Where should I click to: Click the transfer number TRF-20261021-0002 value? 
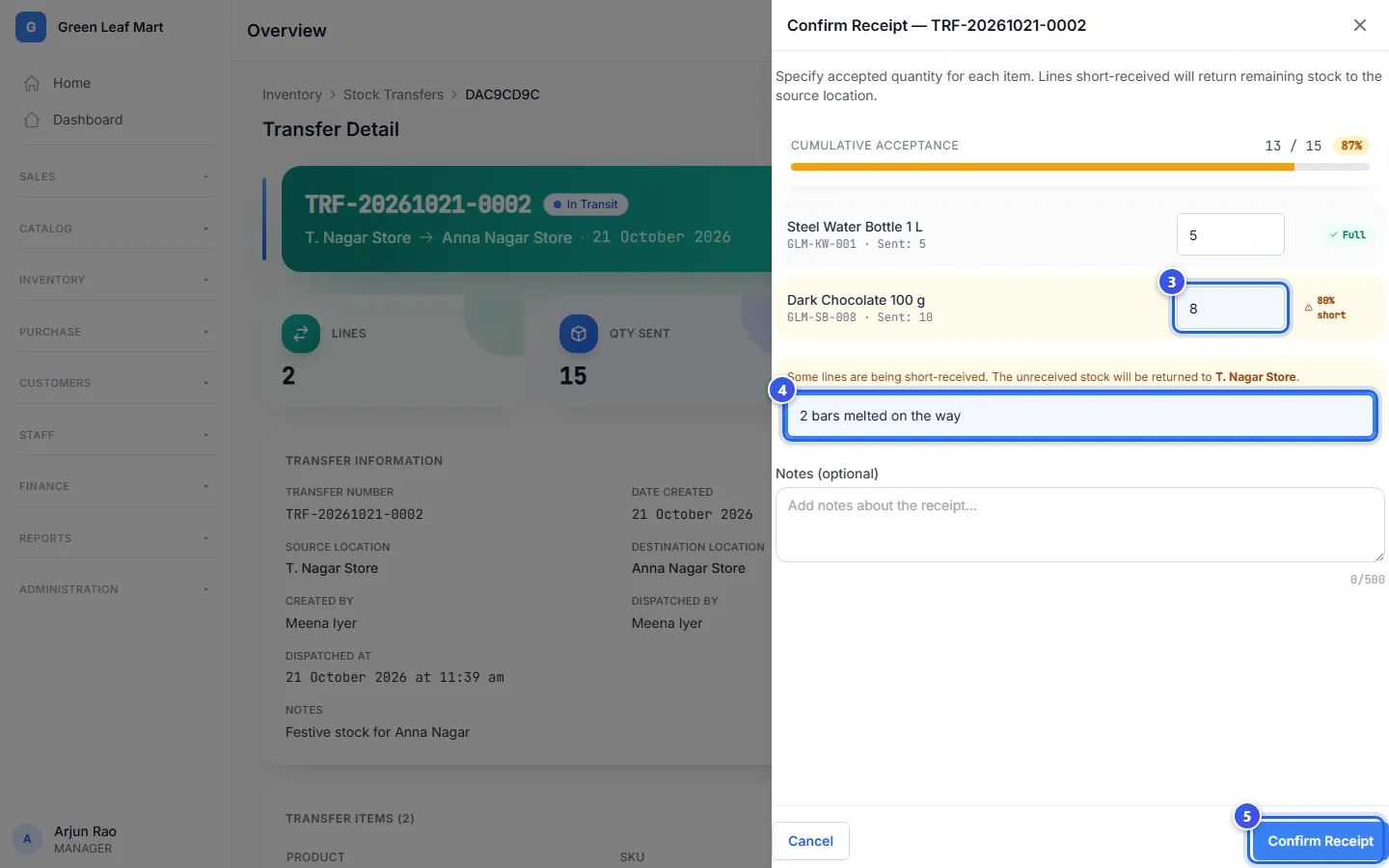click(x=354, y=514)
